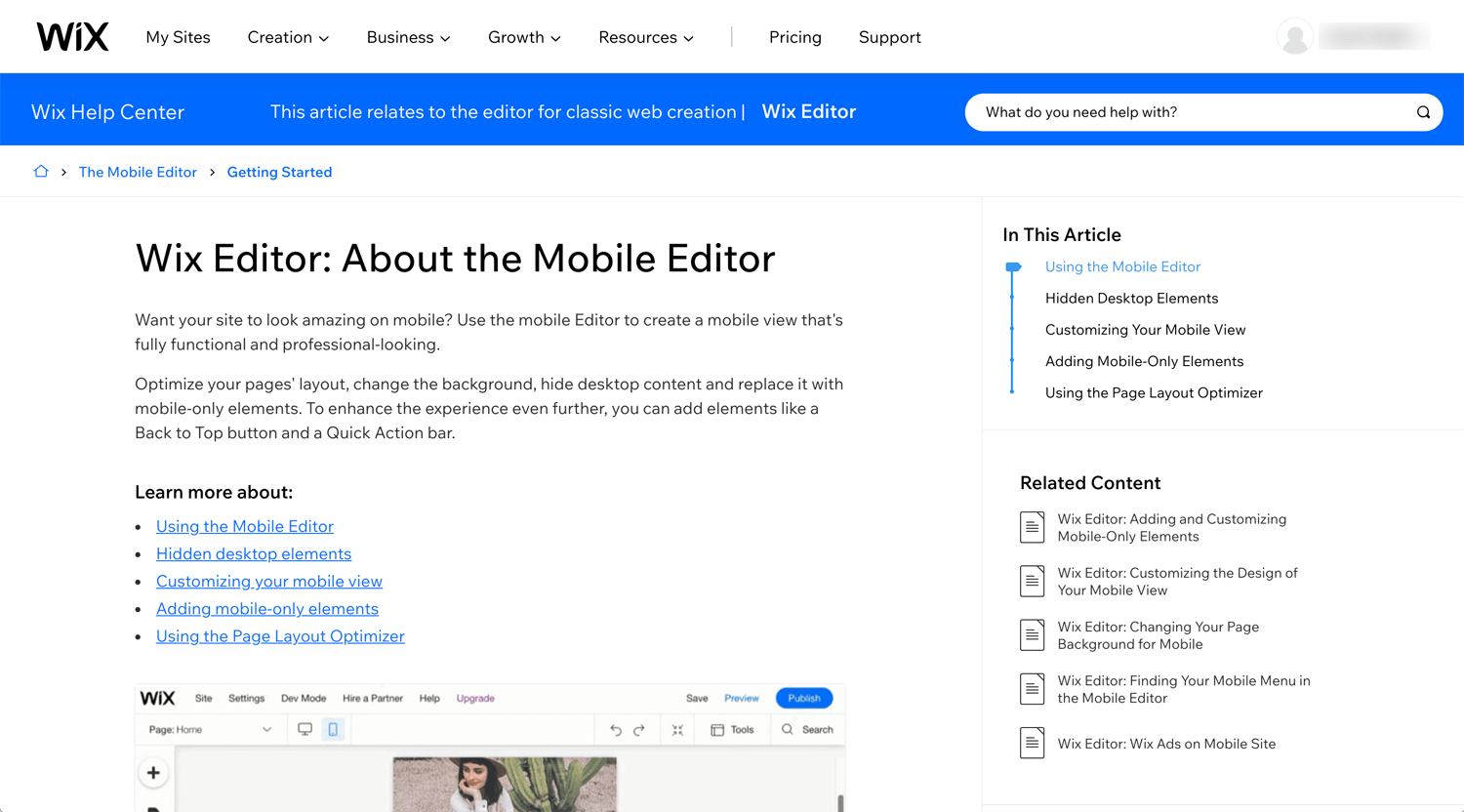
Task: Click Getting Started breadcrumb link
Action: click(x=279, y=172)
